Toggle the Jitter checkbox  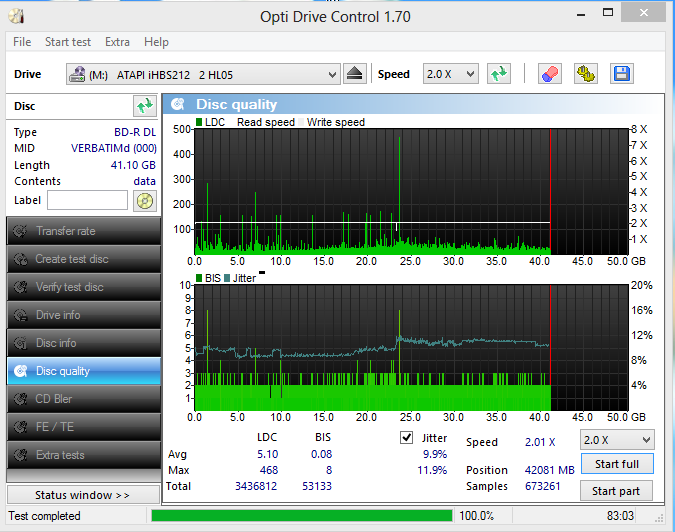click(x=407, y=437)
